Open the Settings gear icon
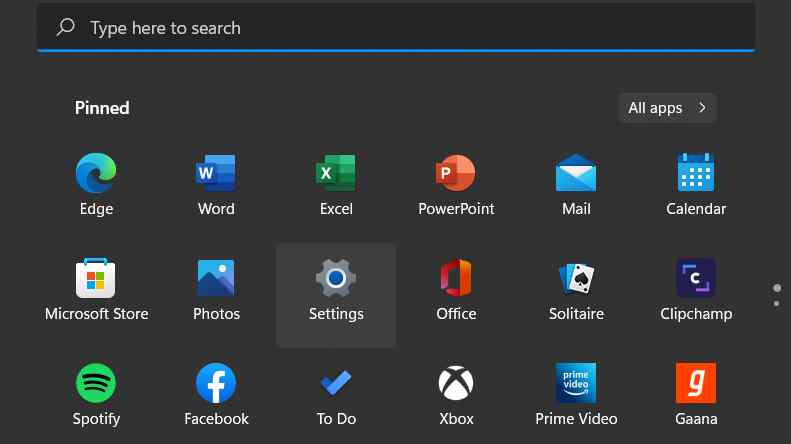This screenshot has height=444, width=791. click(x=336, y=278)
